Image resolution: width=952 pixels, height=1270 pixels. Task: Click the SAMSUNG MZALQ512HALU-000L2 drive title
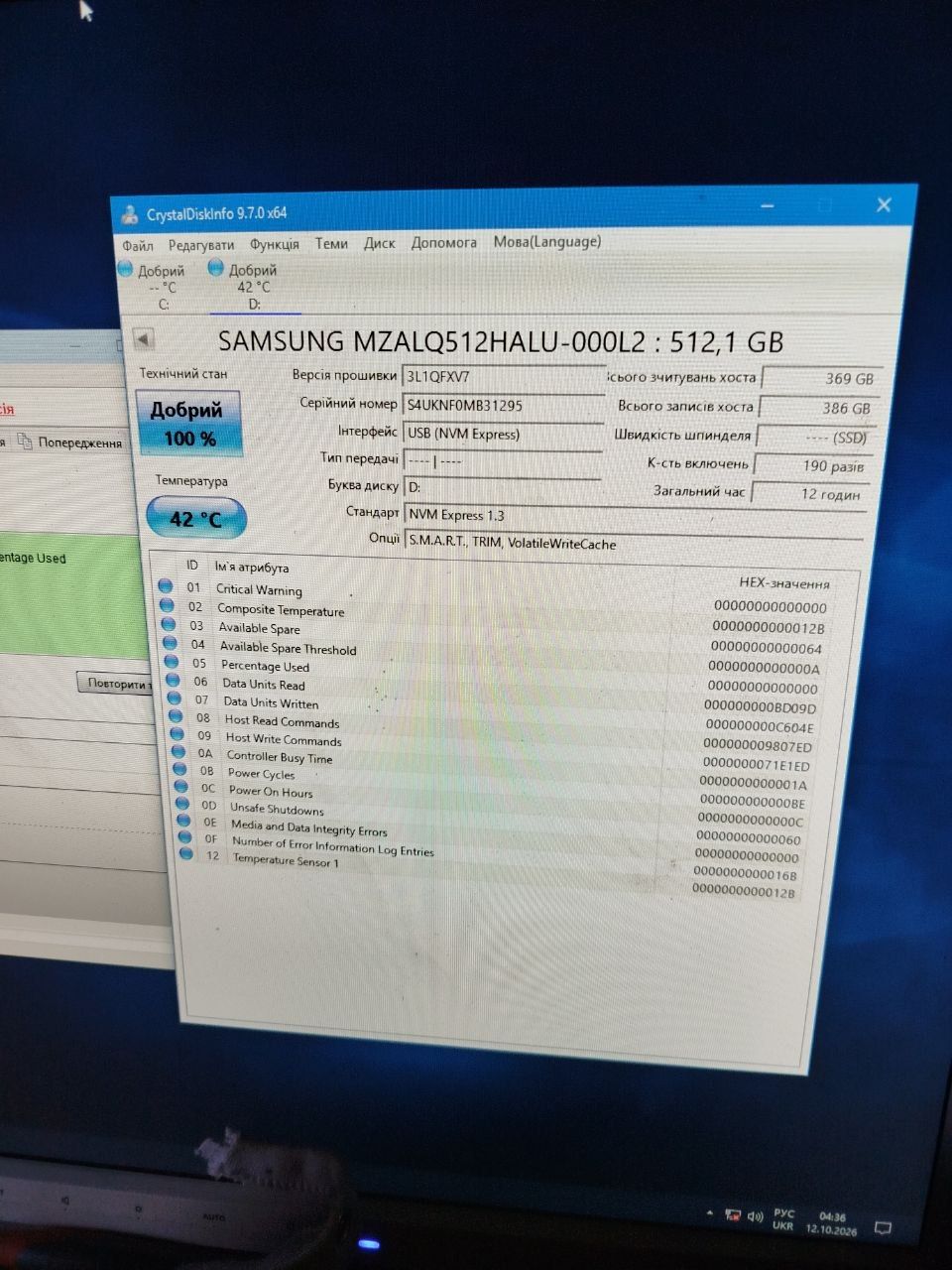coord(501,342)
